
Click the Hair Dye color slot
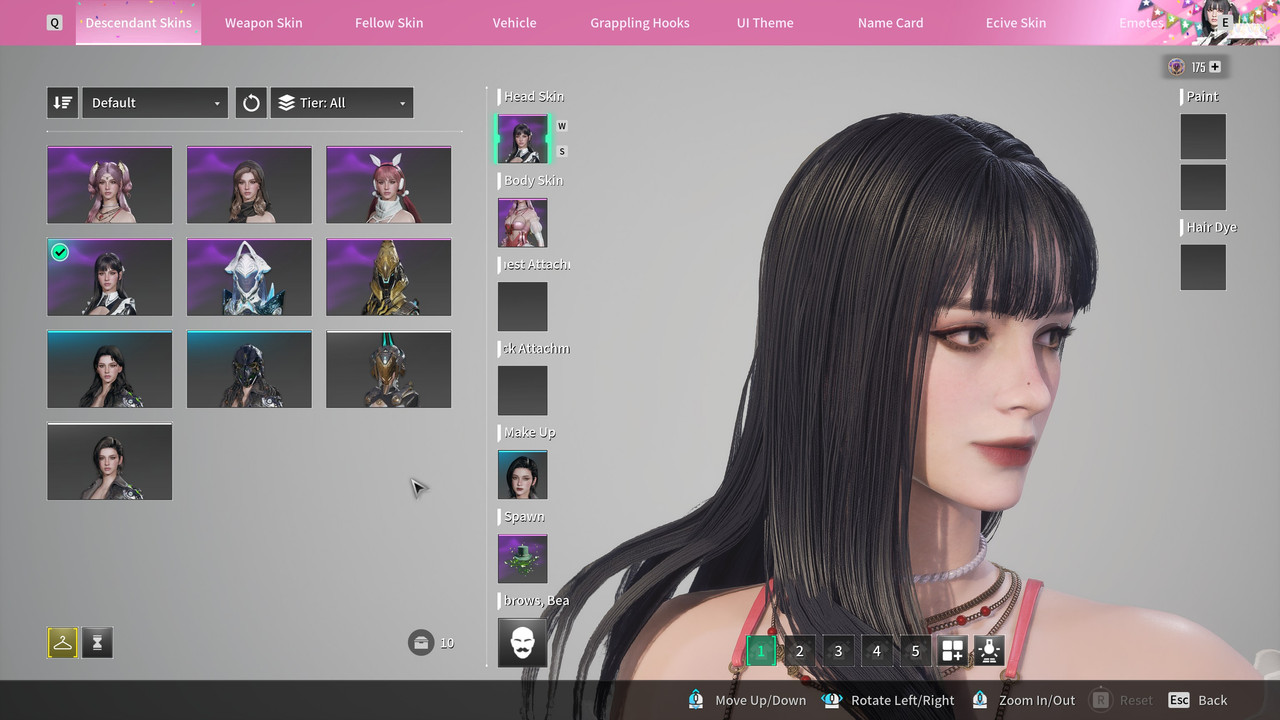tap(1203, 267)
